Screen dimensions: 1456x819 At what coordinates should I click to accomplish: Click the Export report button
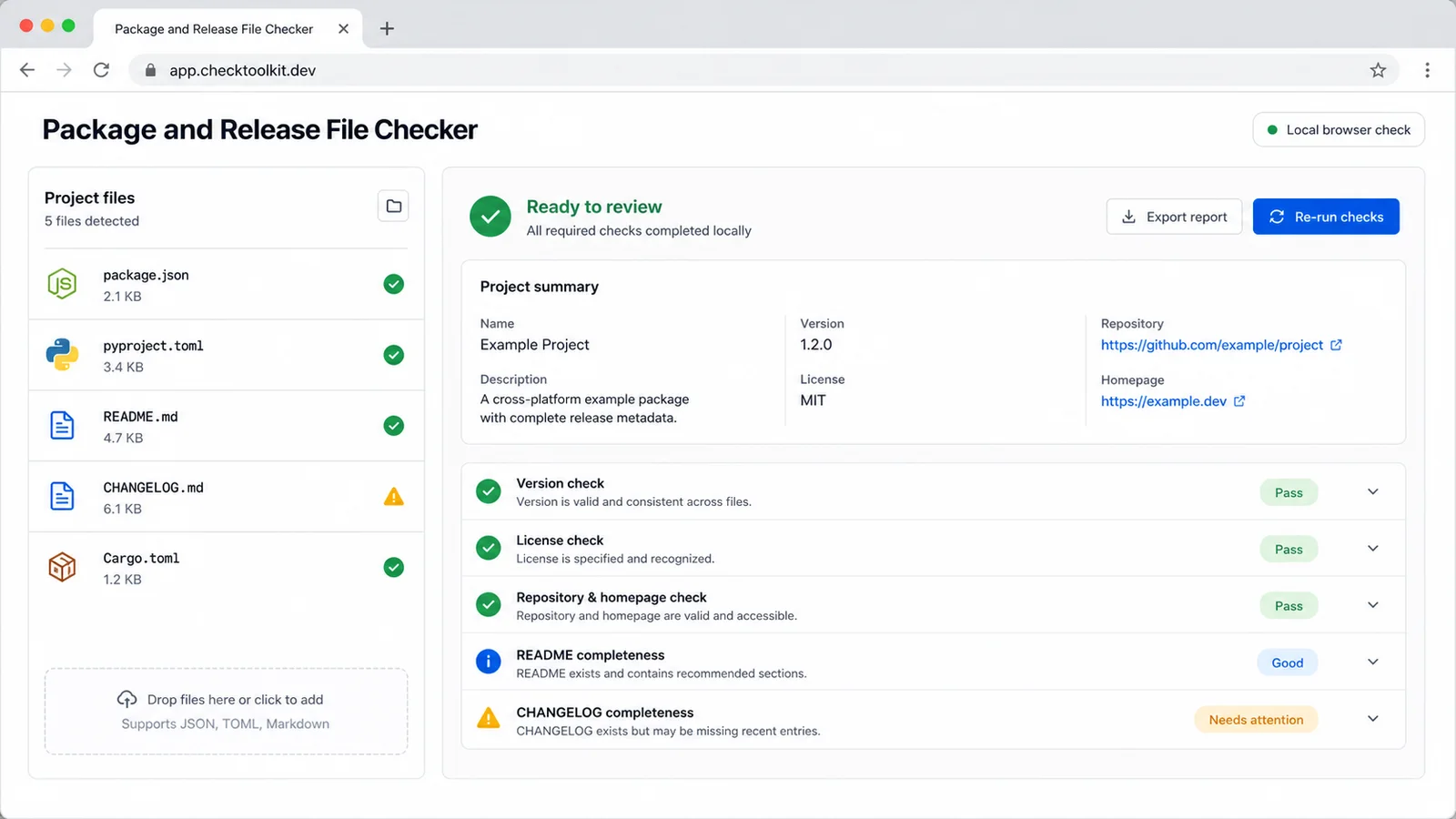tap(1174, 217)
